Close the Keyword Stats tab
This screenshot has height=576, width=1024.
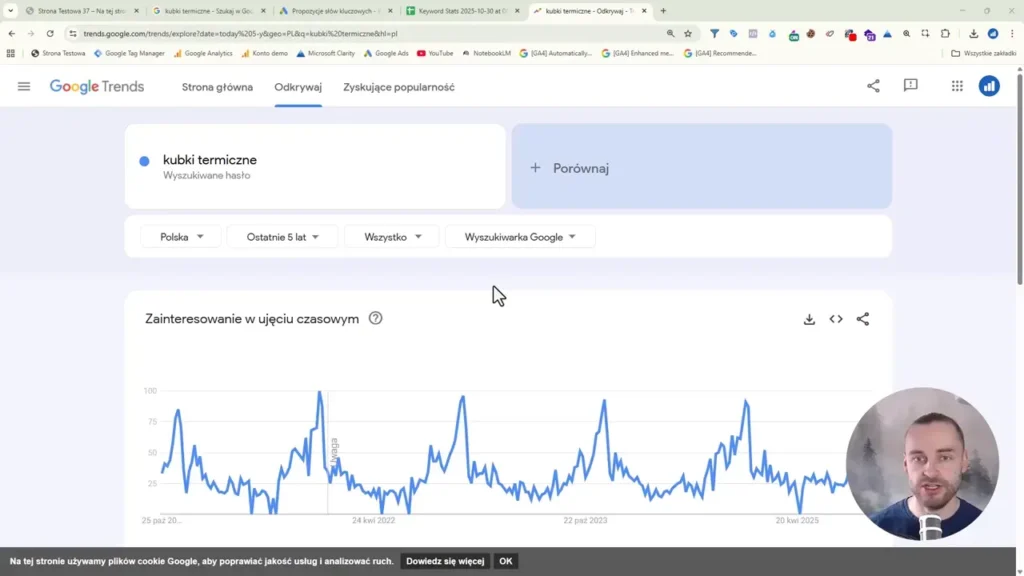[x=517, y=10]
